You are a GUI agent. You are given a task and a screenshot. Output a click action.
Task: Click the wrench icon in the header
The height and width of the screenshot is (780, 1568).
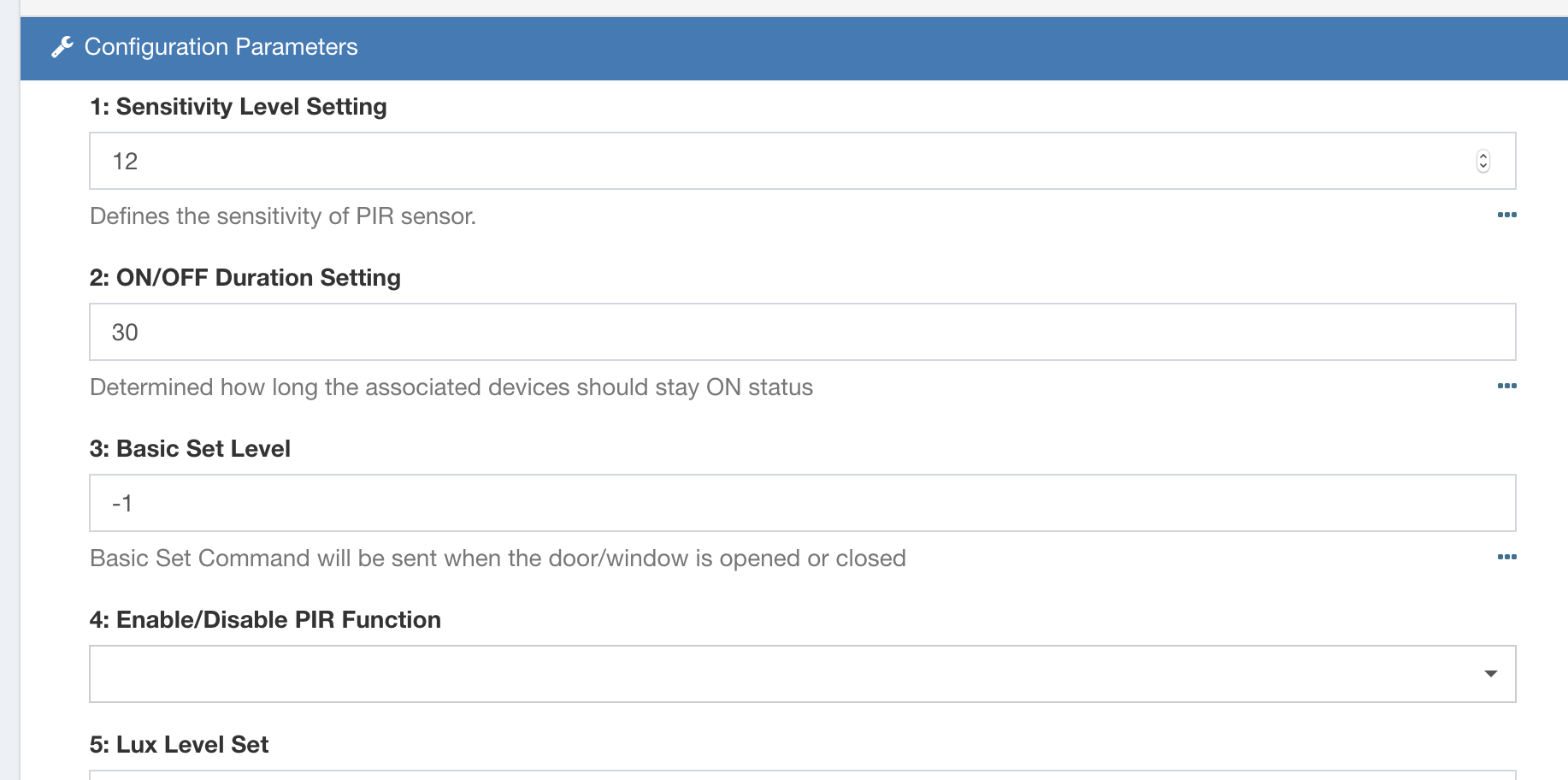(x=62, y=47)
